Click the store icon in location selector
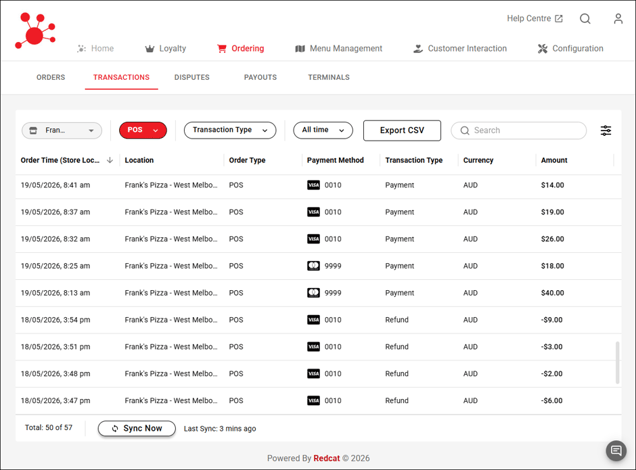636x470 pixels. coord(33,131)
